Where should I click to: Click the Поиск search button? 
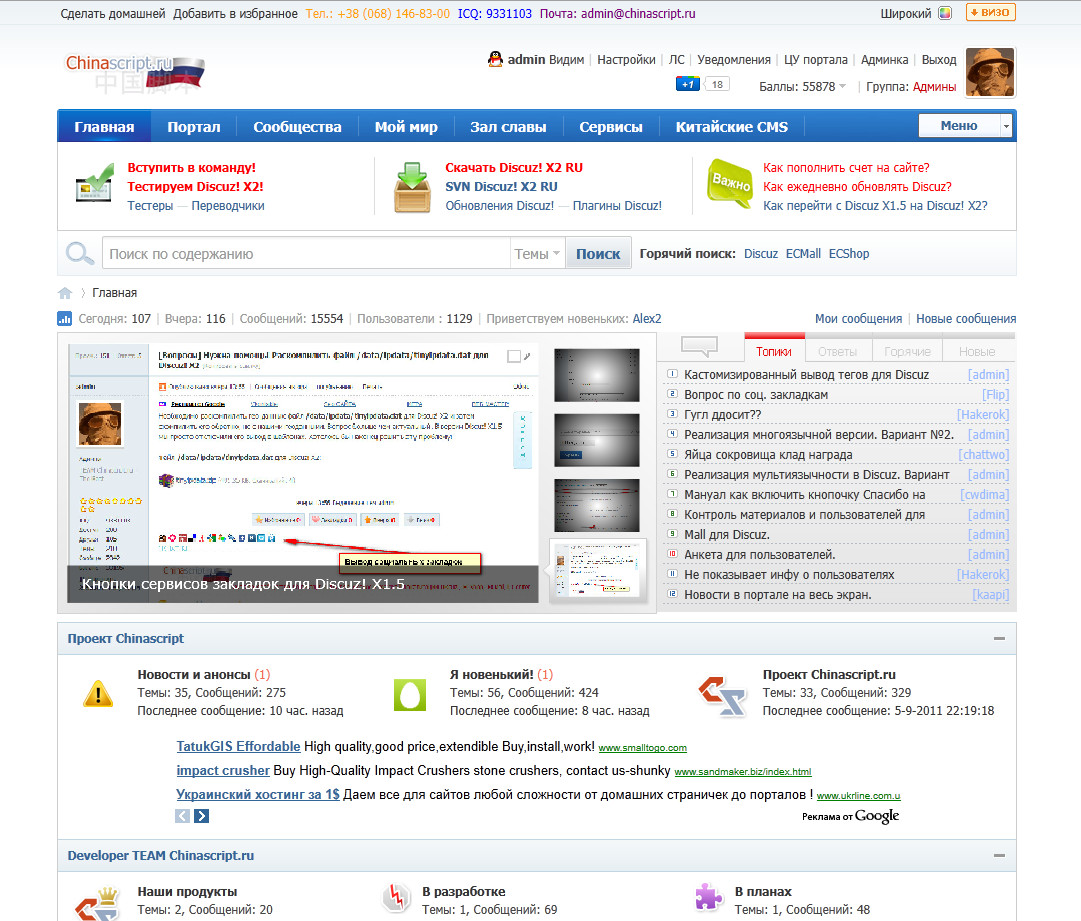[598, 254]
